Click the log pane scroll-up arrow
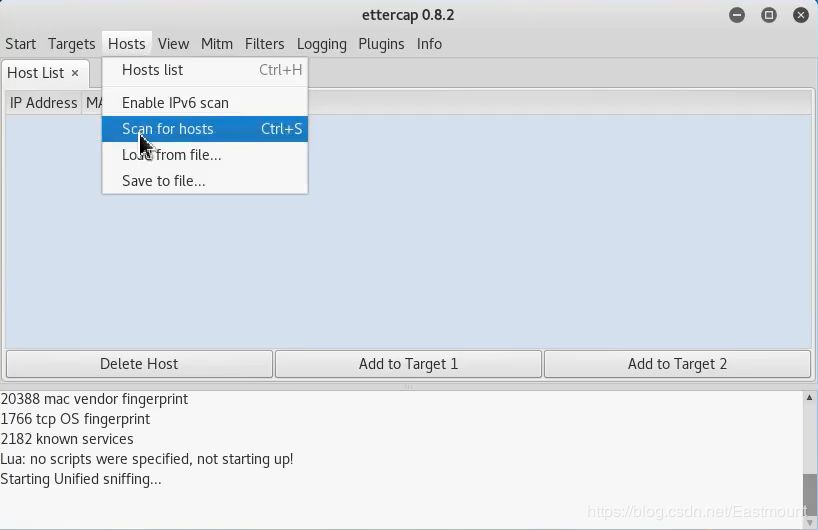The image size is (818, 530). [x=809, y=398]
